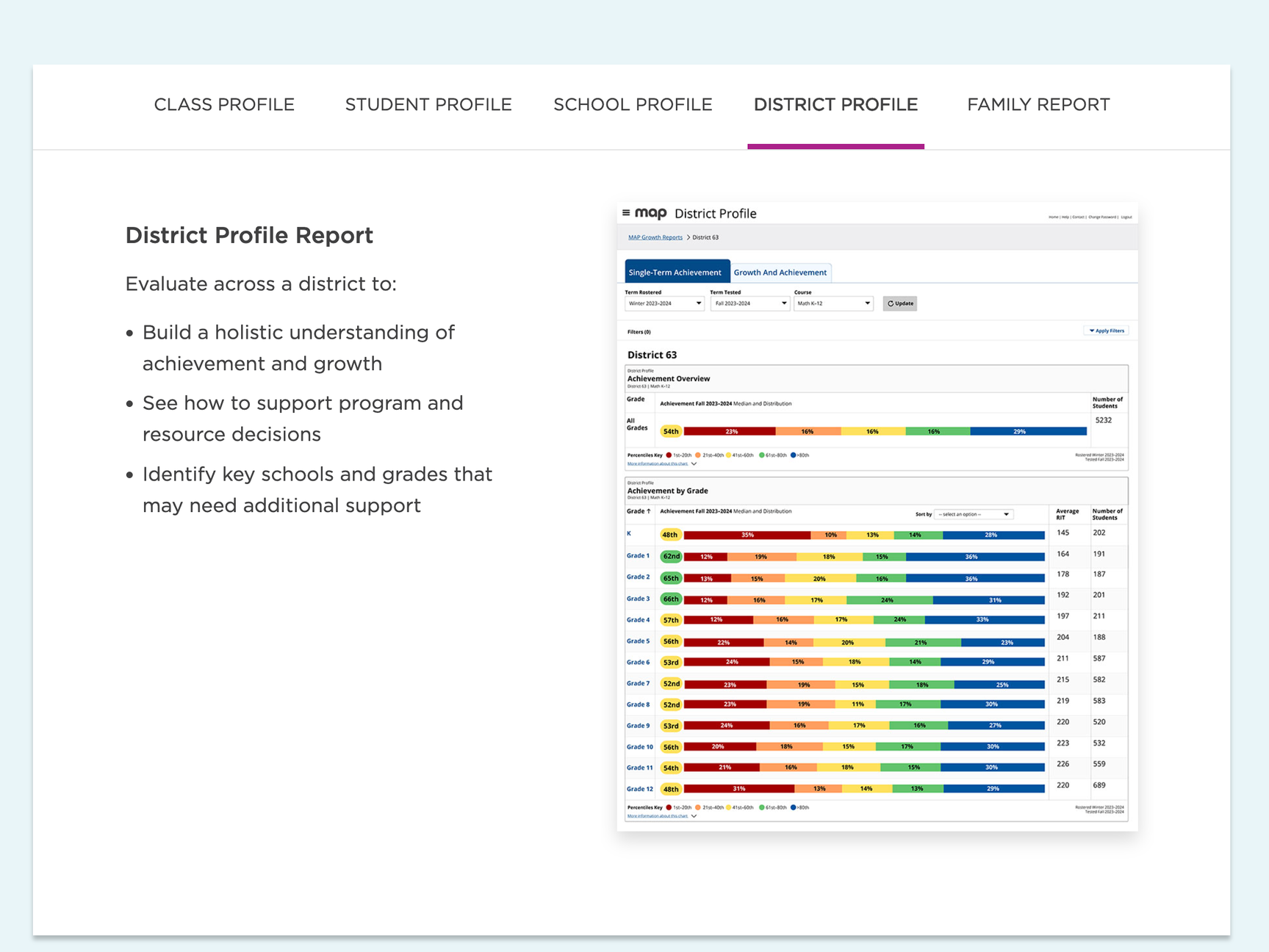The height and width of the screenshot is (952, 1269).
Task: Open the Grade 6 row link
Action: point(638,663)
